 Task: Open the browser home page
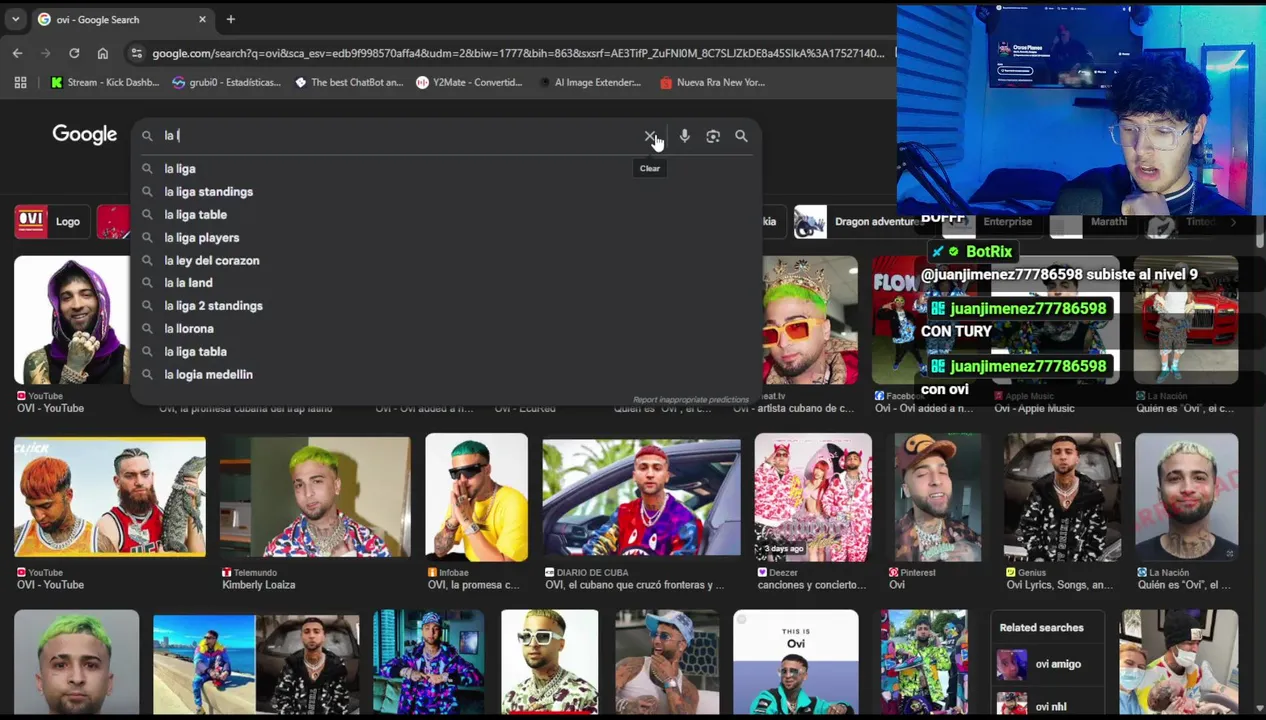[x=102, y=53]
